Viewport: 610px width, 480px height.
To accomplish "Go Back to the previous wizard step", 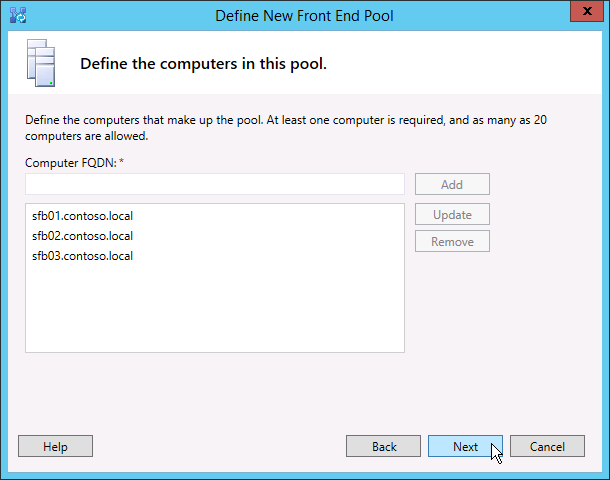I will (383, 446).
